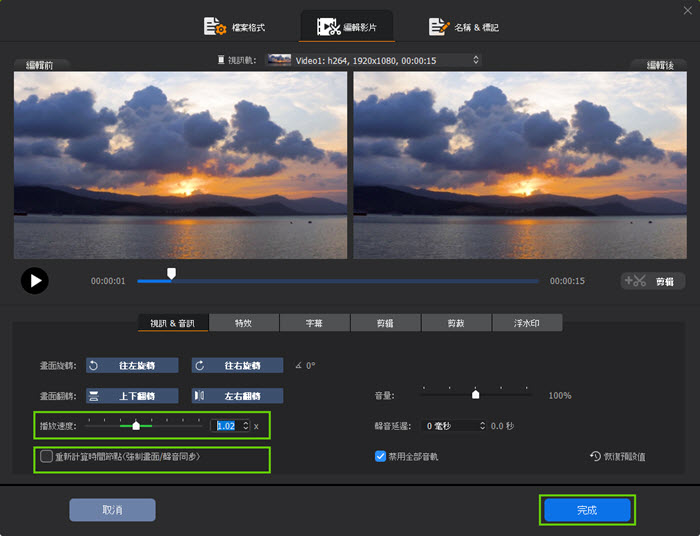Screen dimensions: 700x536
Task: Click the Cancel (取消) button
Action: pyautogui.click(x=112, y=510)
